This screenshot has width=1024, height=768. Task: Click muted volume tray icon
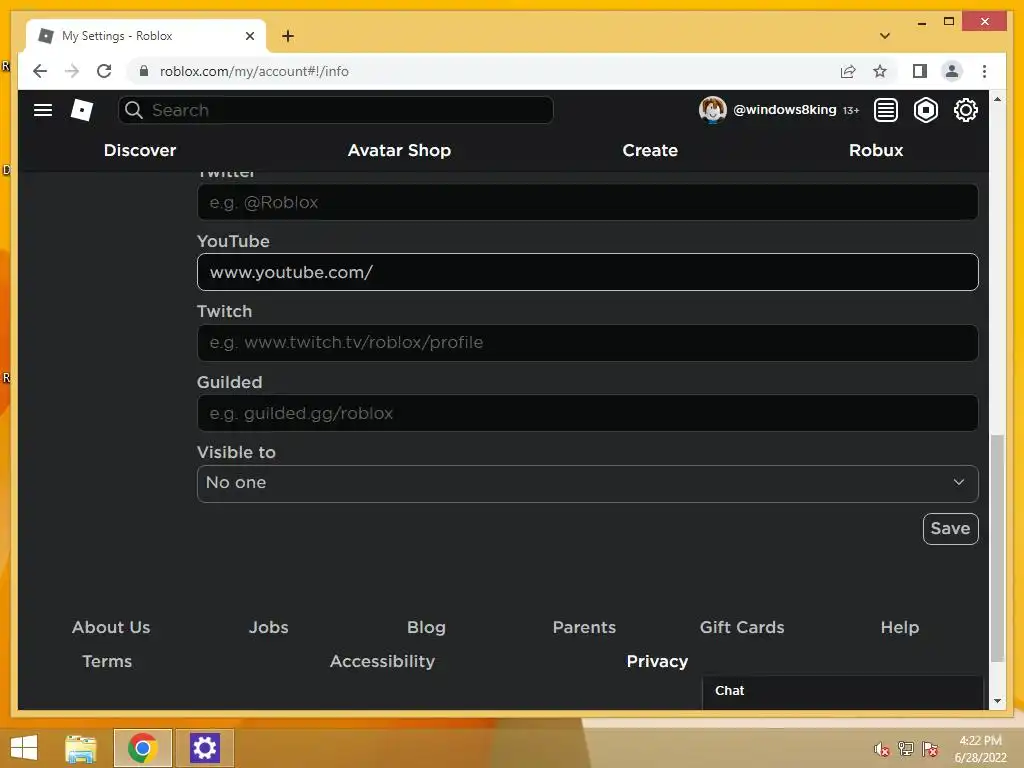click(881, 749)
